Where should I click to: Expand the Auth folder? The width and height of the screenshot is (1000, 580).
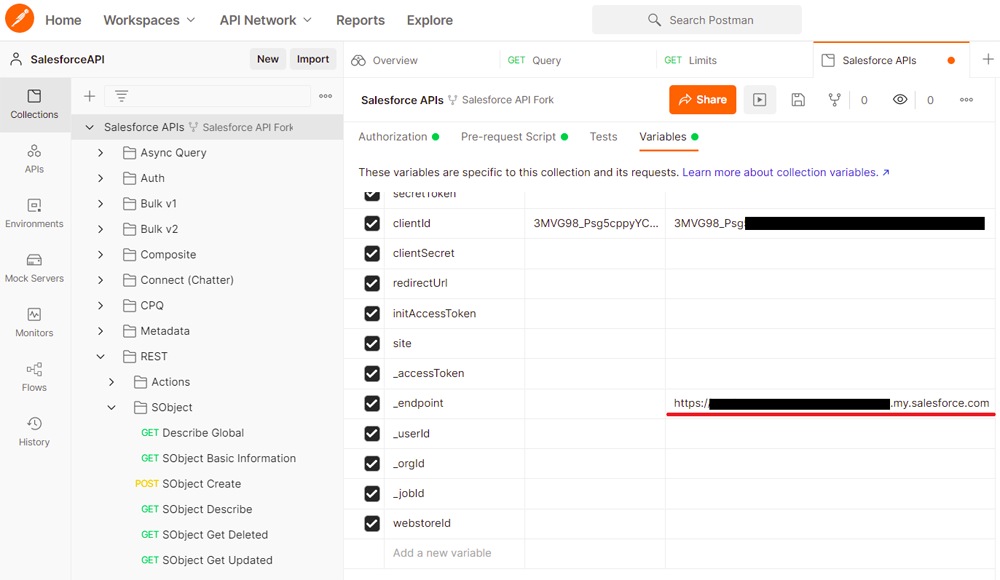click(100, 178)
